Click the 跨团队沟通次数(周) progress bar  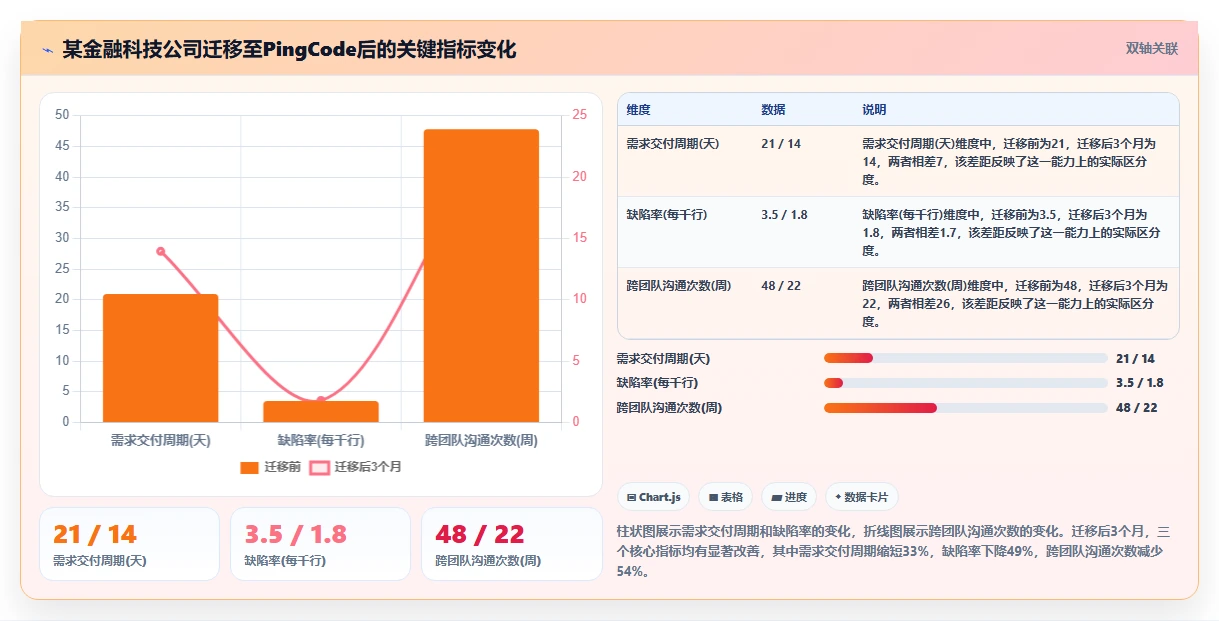[x=965, y=408]
